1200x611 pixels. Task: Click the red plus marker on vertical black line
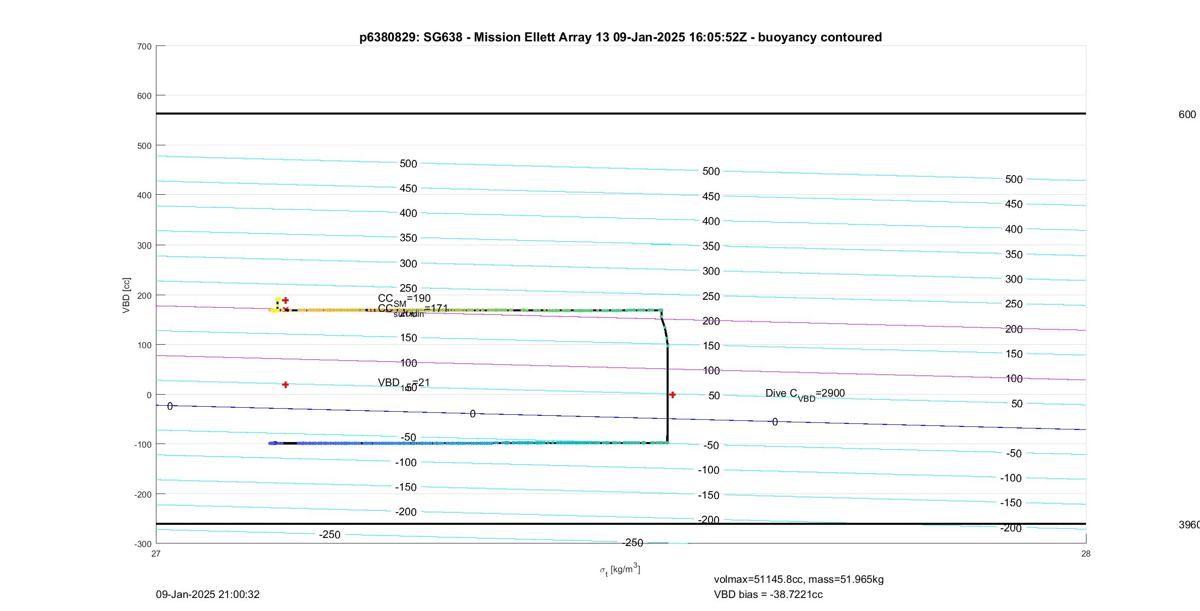(x=672, y=394)
